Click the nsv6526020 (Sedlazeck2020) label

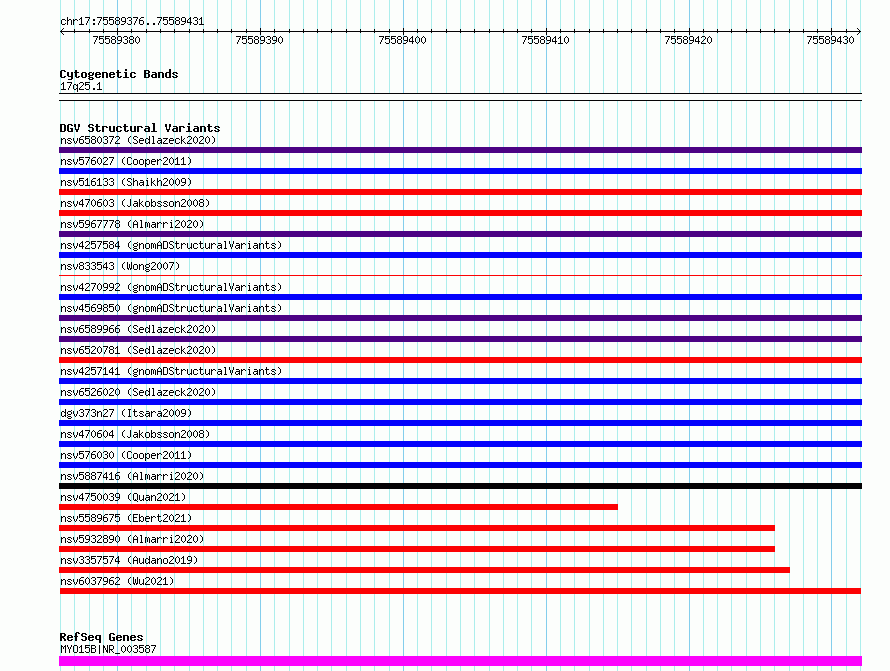point(138,392)
